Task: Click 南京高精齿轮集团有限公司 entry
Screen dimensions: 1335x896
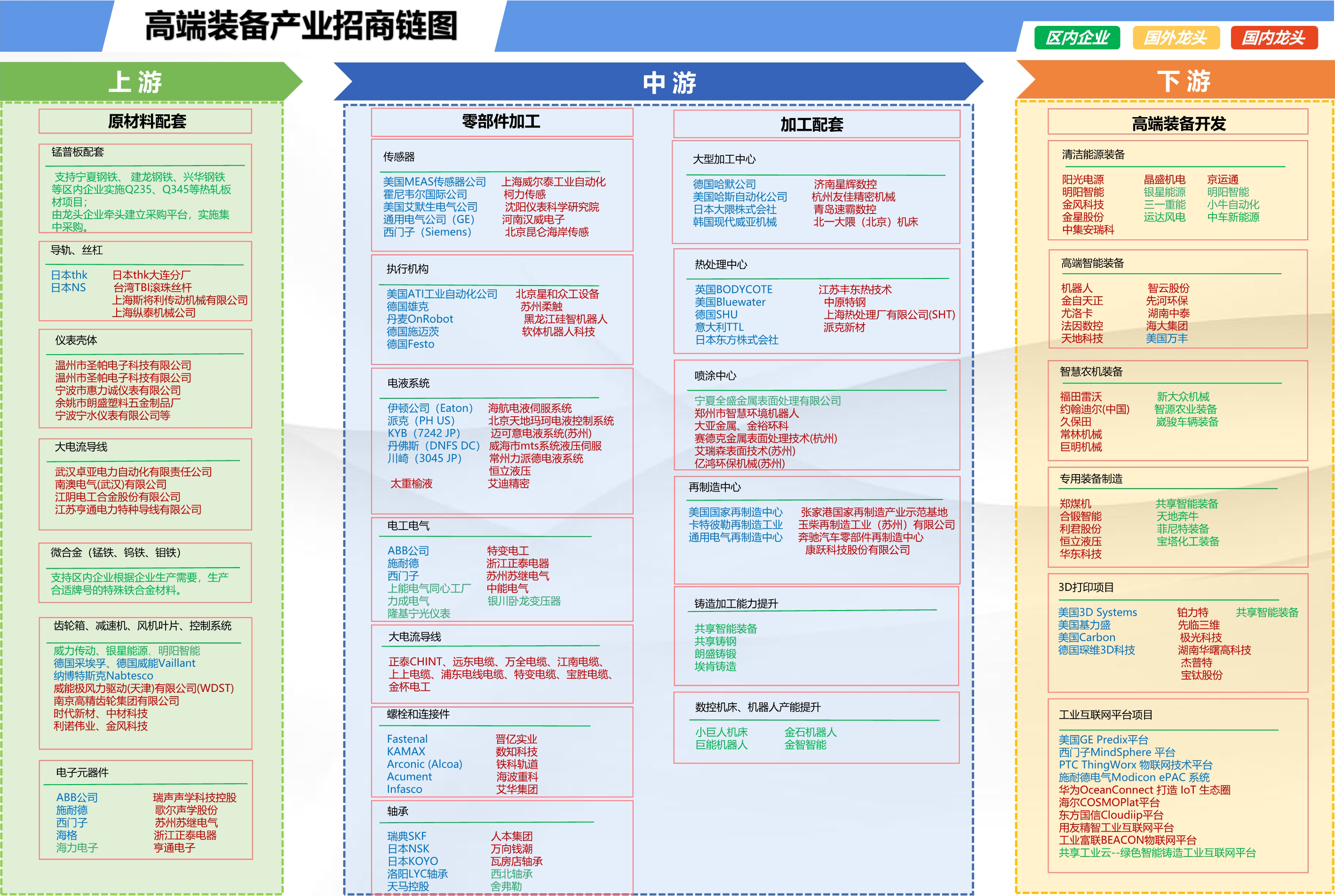Action: pyautogui.click(x=117, y=701)
